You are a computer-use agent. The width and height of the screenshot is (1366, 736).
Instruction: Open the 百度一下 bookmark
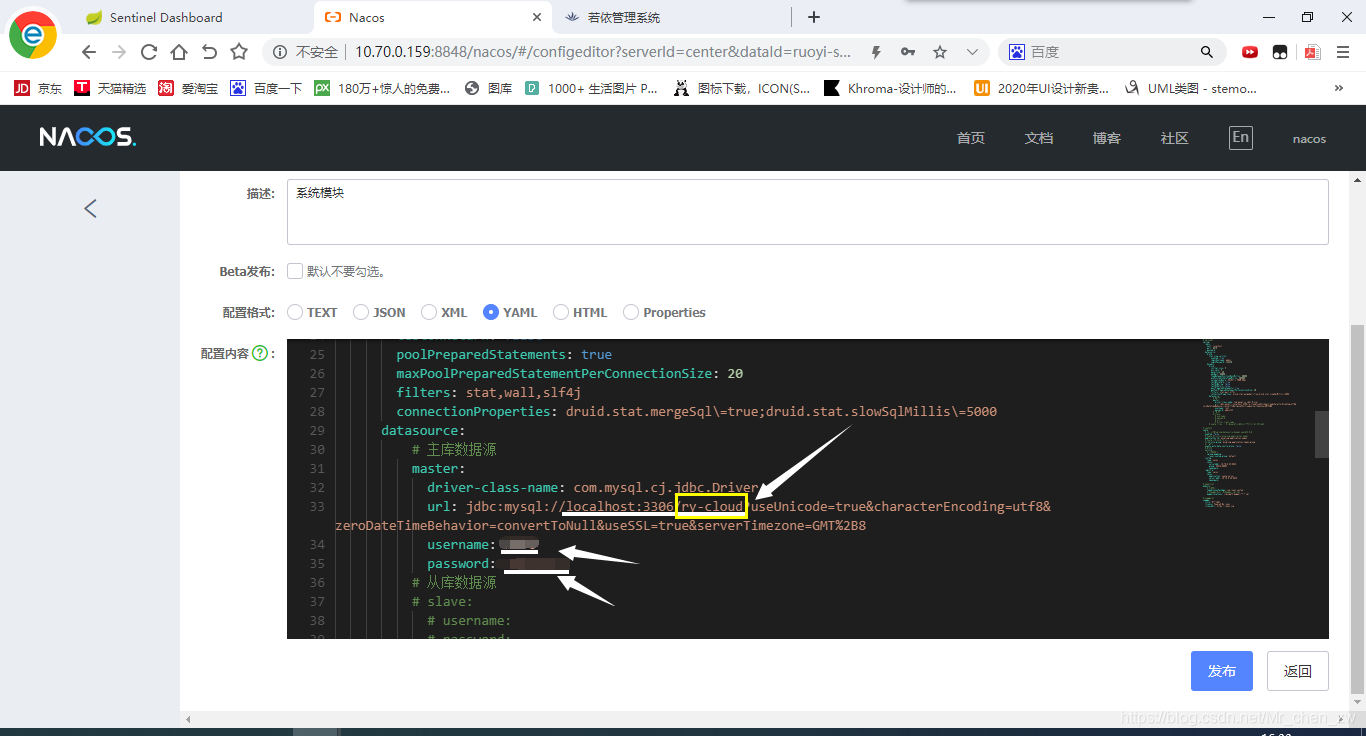266,88
